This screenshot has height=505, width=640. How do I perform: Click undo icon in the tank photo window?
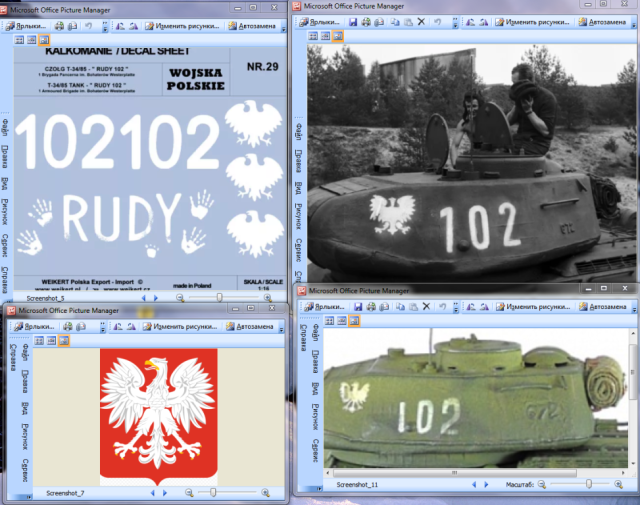tap(438, 22)
